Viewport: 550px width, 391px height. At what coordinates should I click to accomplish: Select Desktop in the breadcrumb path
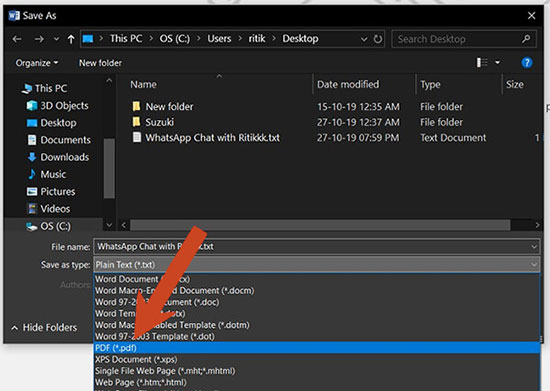(x=301, y=39)
